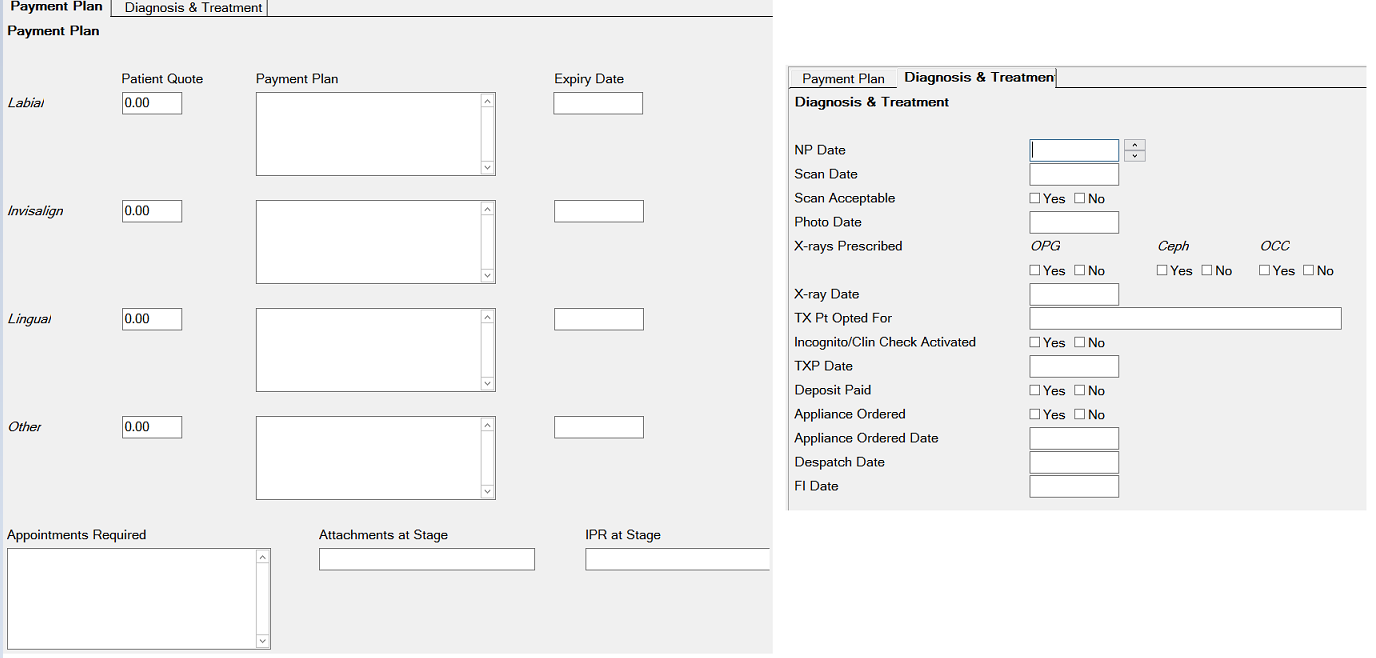Viewport: 1376px width, 658px height.
Task: Click the FI Date field
Action: click(1073, 486)
